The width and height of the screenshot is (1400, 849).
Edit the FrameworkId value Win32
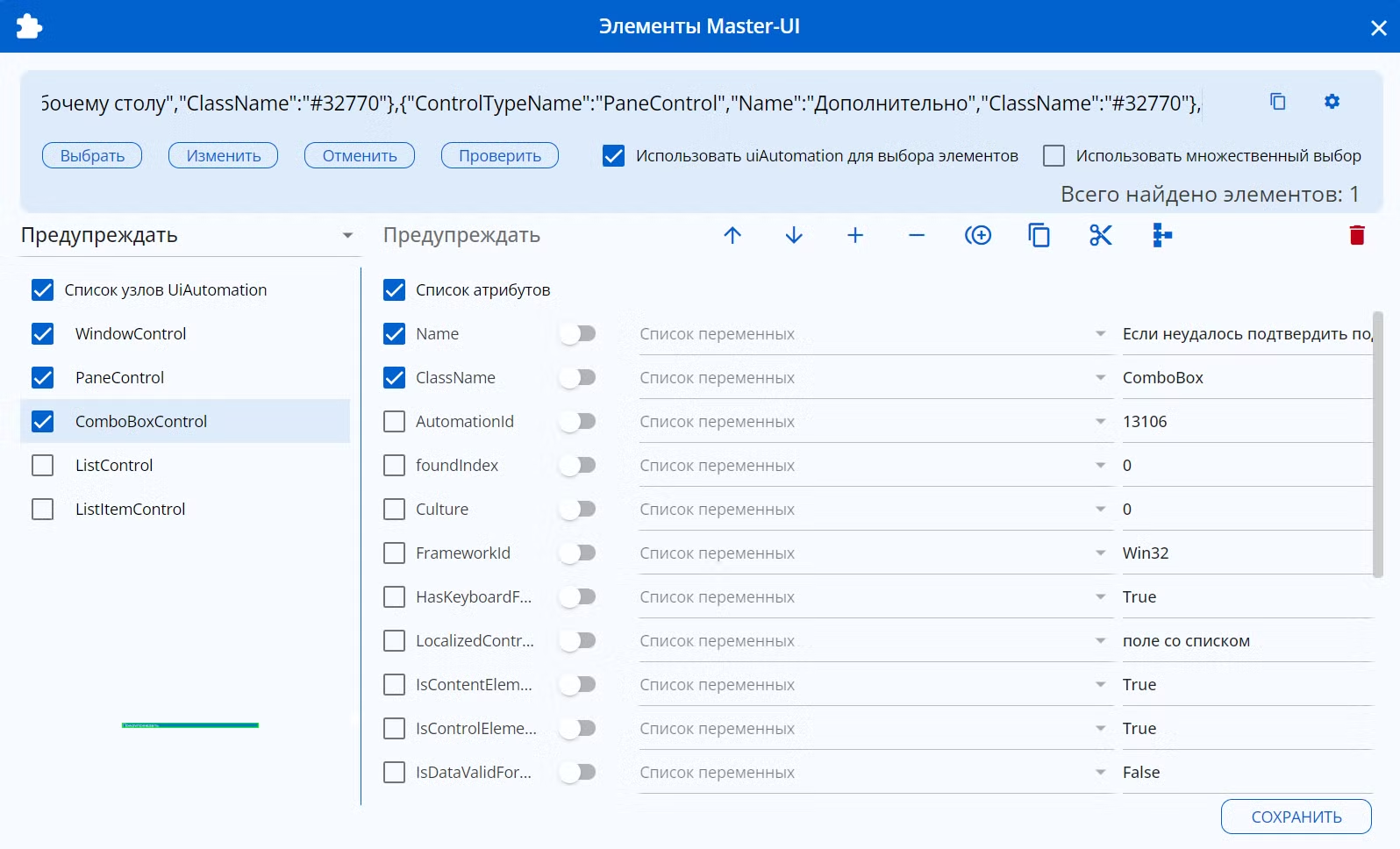pyautogui.click(x=1246, y=553)
